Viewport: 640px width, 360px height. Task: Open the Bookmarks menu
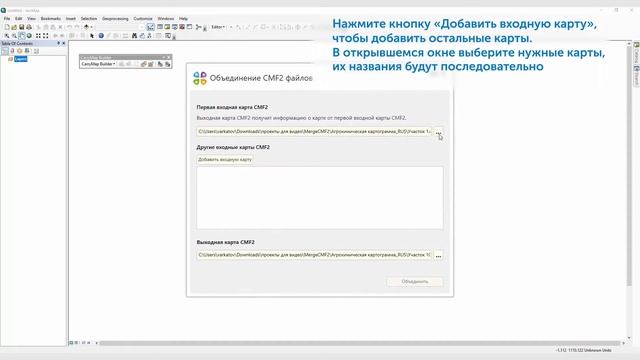point(51,19)
